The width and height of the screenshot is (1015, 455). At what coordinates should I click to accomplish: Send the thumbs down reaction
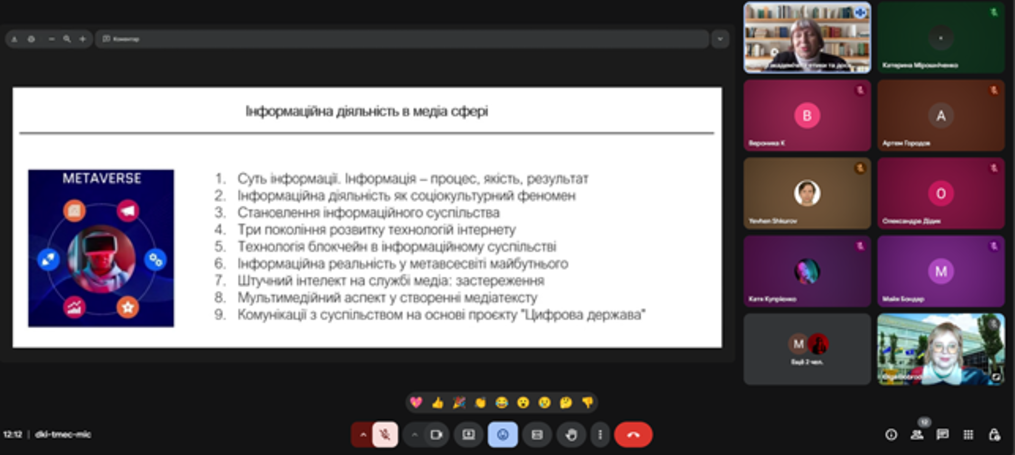tap(587, 403)
